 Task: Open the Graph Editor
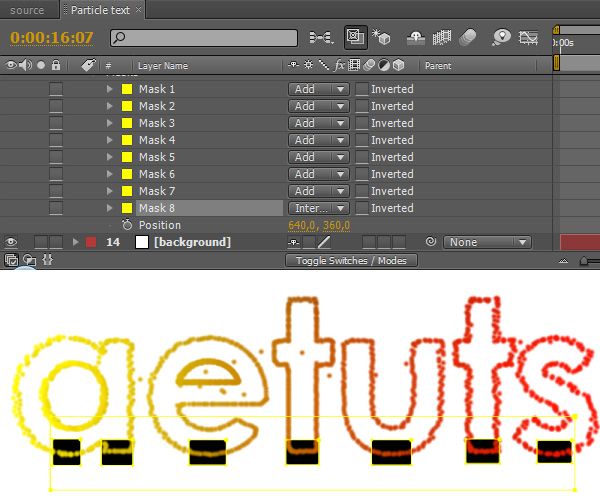(528, 37)
